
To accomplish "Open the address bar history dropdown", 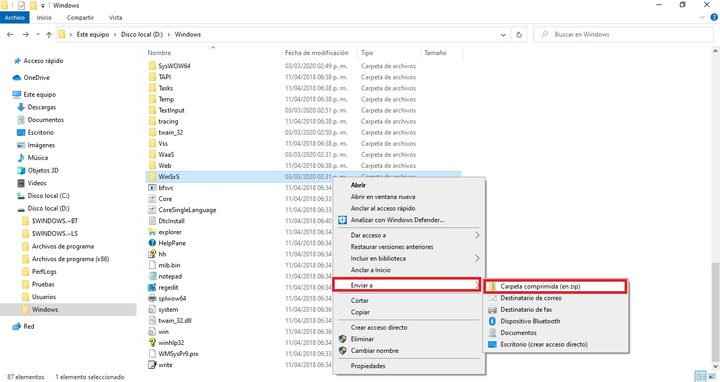I will tap(503, 34).
